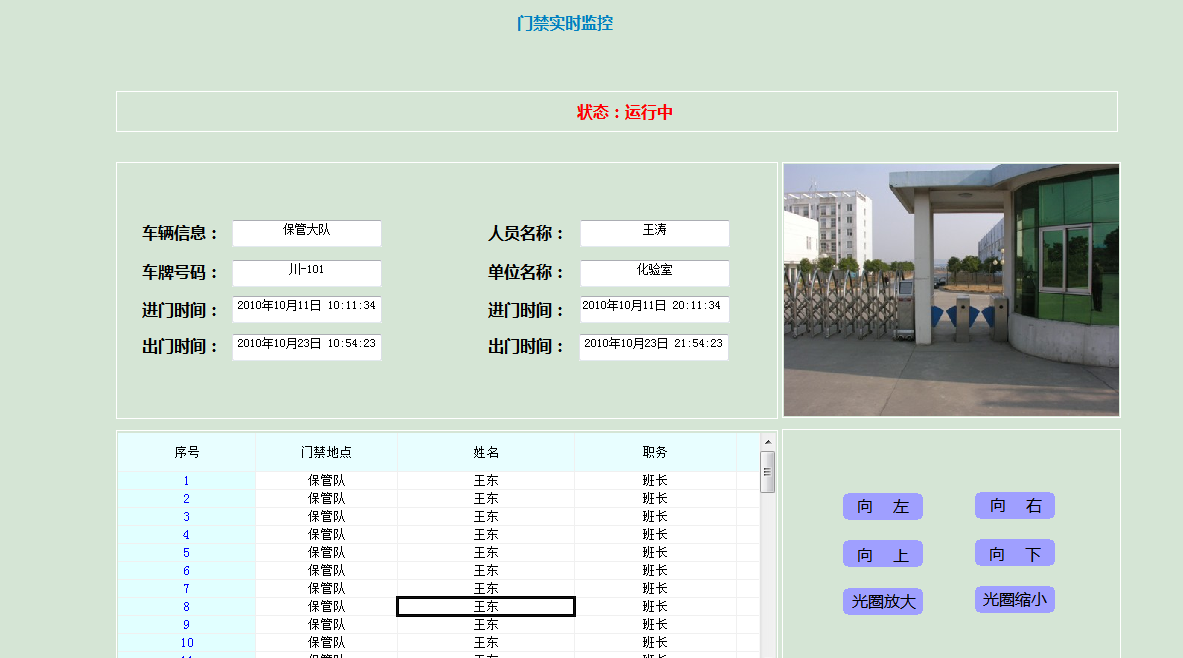Select row number 5 in the table

pyautogui.click(x=186, y=553)
